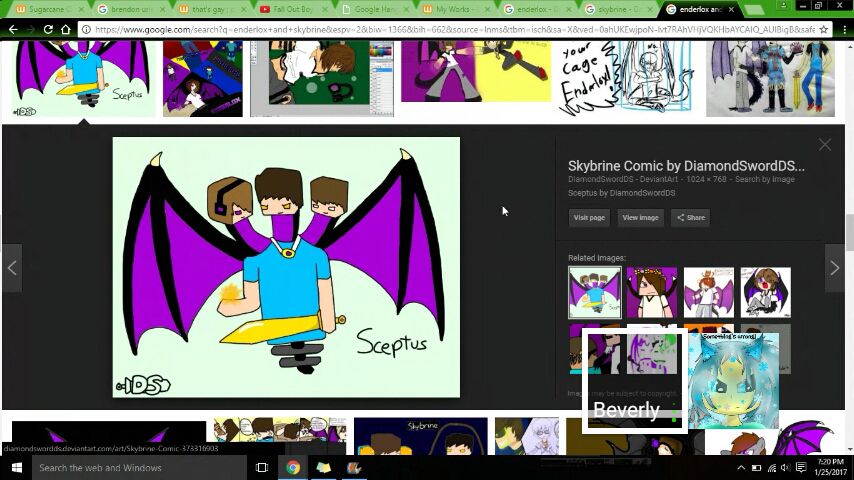Click the Sceptus by DiamondSwordDS caption
854x480 pixels.
[621, 193]
